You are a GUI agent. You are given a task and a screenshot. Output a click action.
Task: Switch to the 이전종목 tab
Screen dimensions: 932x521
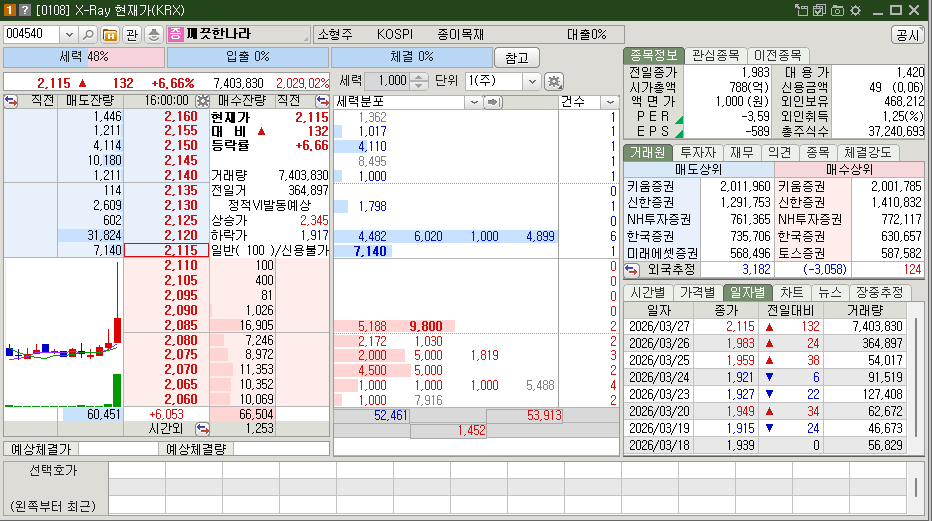tap(777, 55)
